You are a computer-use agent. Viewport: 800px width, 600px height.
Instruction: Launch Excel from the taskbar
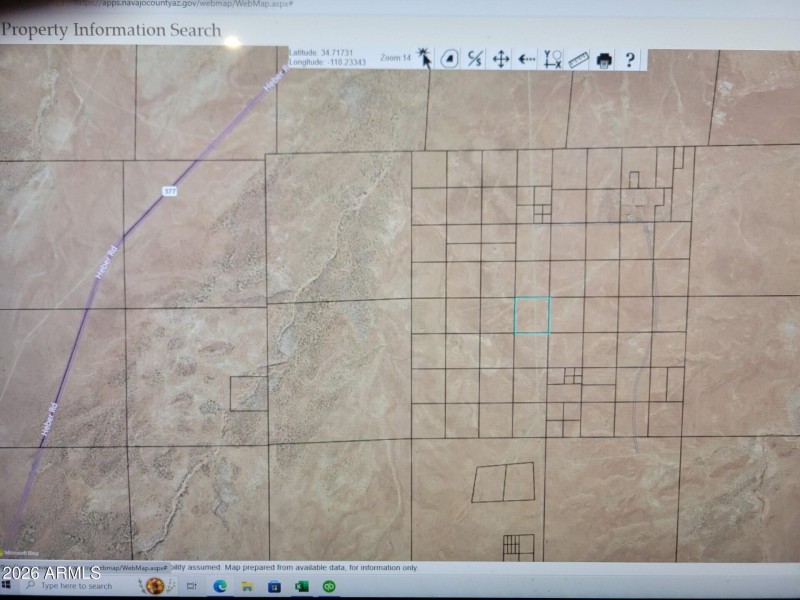click(x=299, y=584)
